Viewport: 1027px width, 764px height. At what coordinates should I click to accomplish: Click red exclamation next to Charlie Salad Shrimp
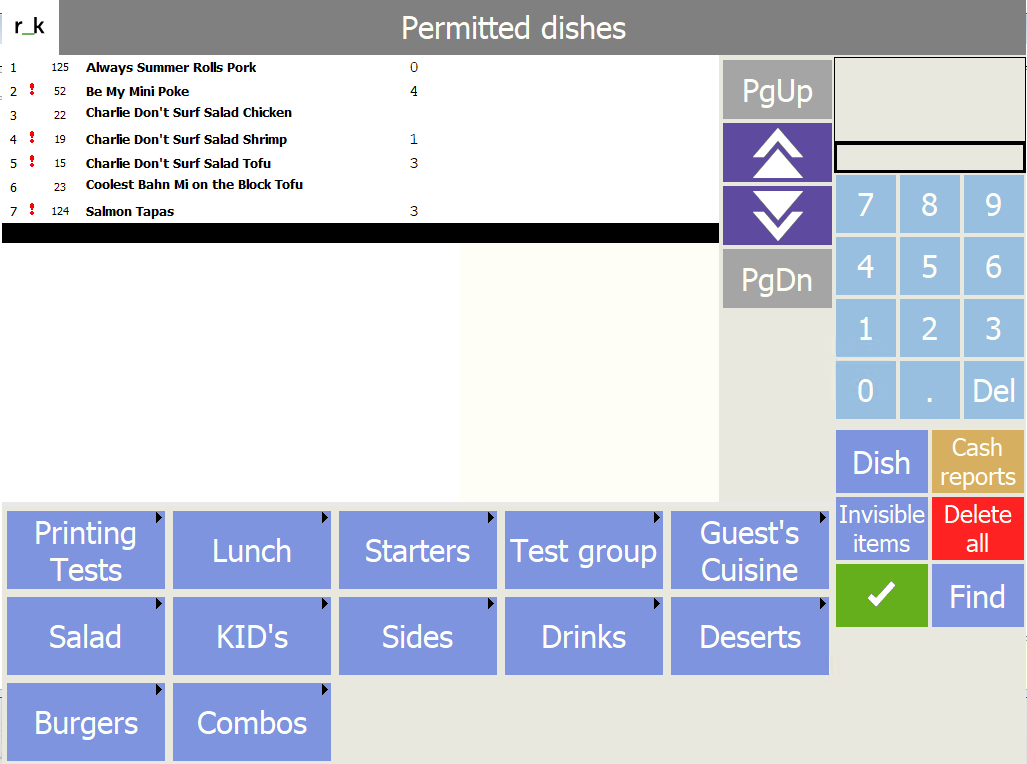coord(32,138)
